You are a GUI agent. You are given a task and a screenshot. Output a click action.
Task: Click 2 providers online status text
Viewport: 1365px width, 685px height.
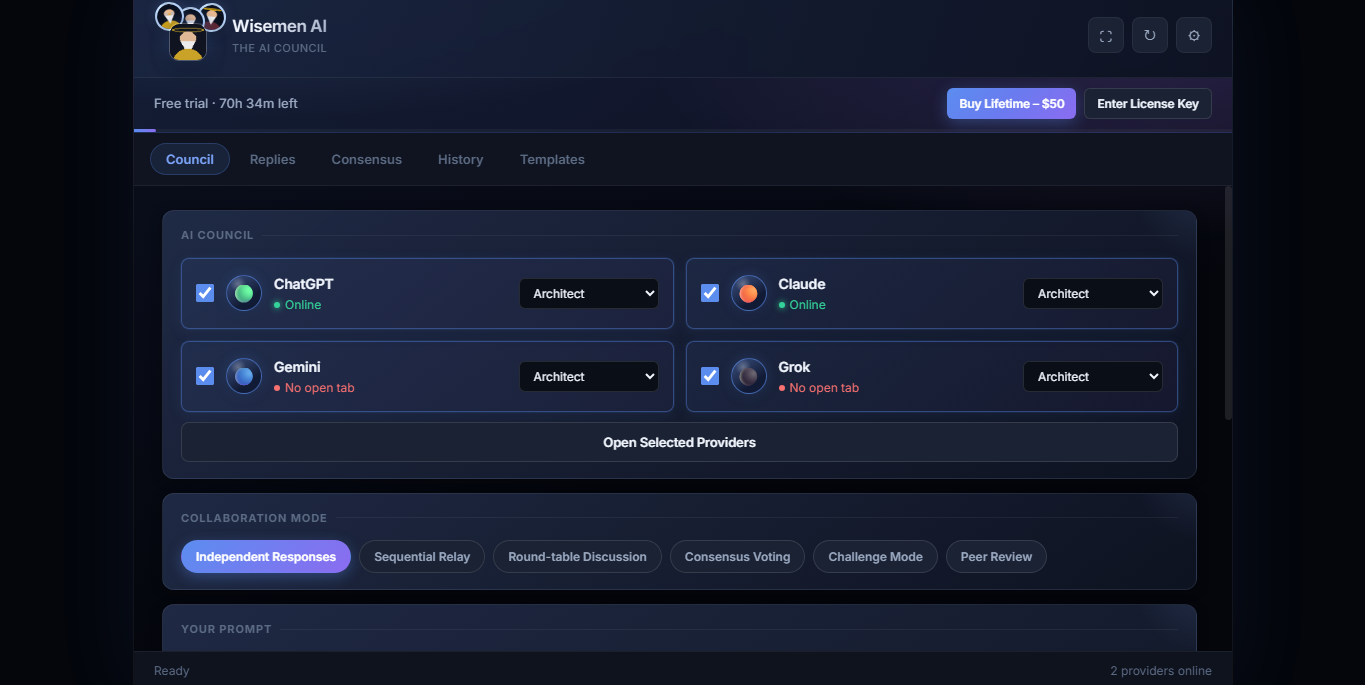coord(1161,671)
